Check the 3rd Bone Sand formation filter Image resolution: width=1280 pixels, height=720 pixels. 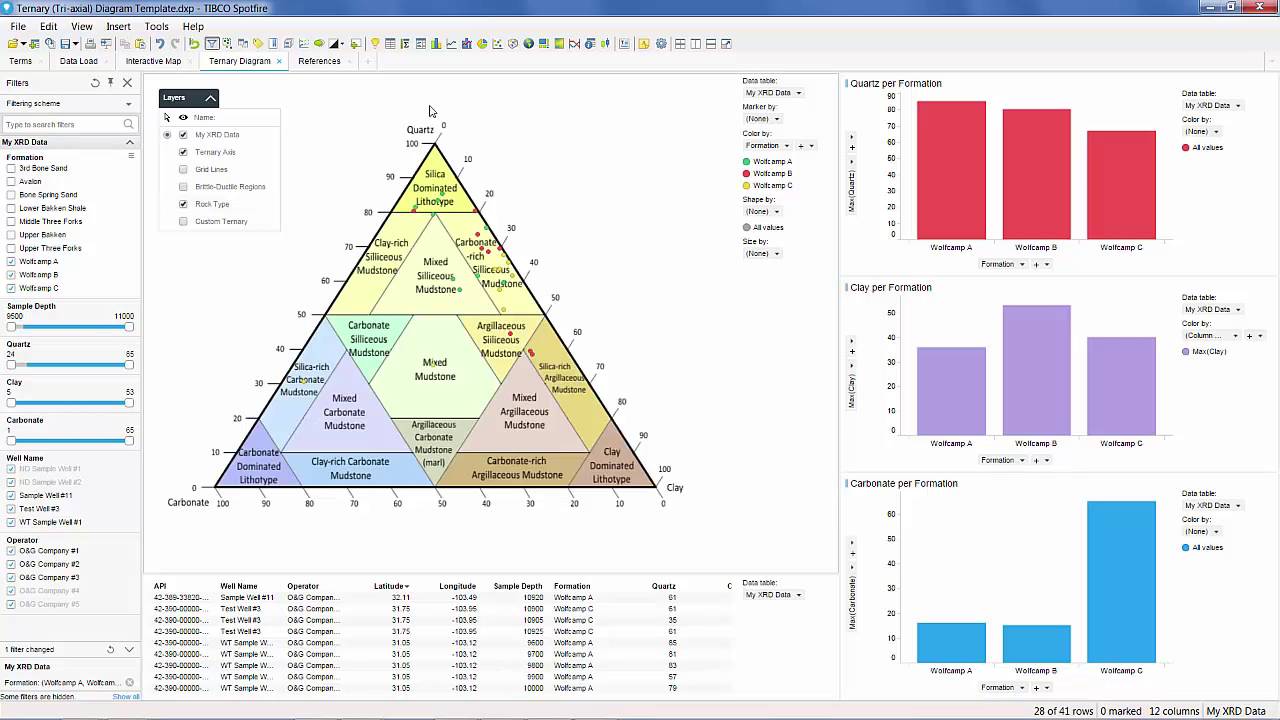(11, 168)
